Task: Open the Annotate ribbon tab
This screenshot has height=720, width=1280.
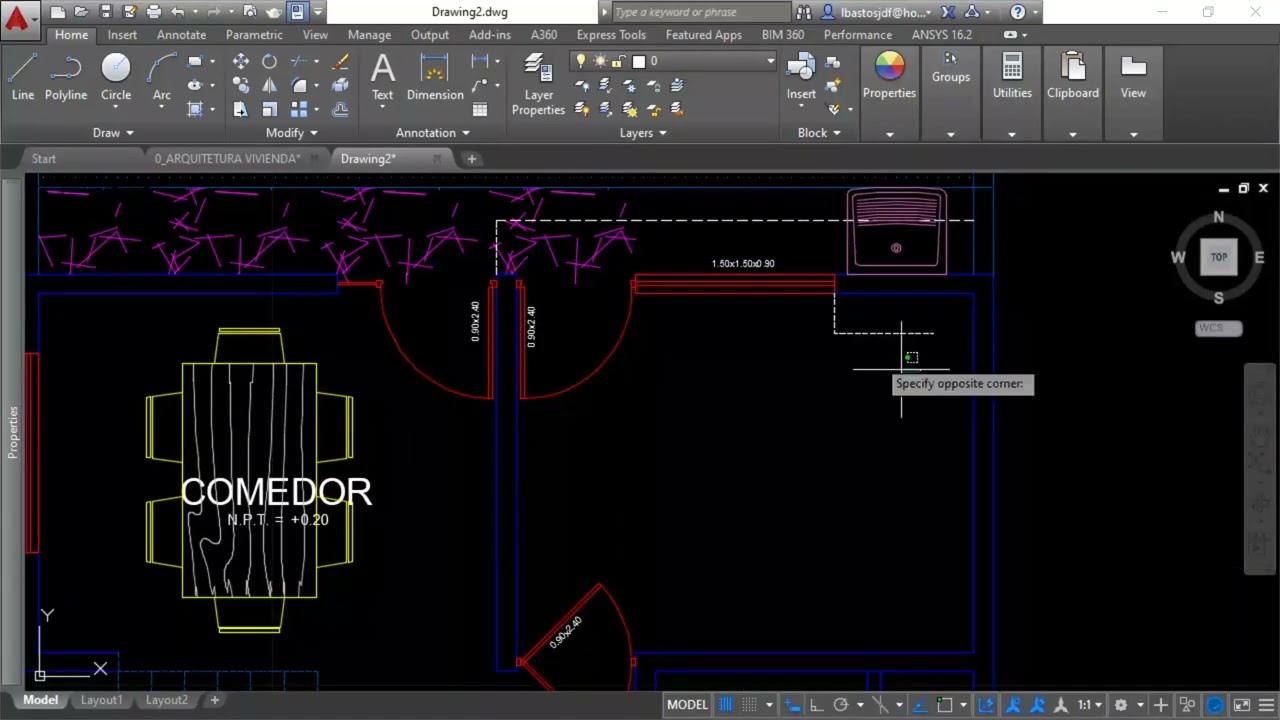Action: 181,35
